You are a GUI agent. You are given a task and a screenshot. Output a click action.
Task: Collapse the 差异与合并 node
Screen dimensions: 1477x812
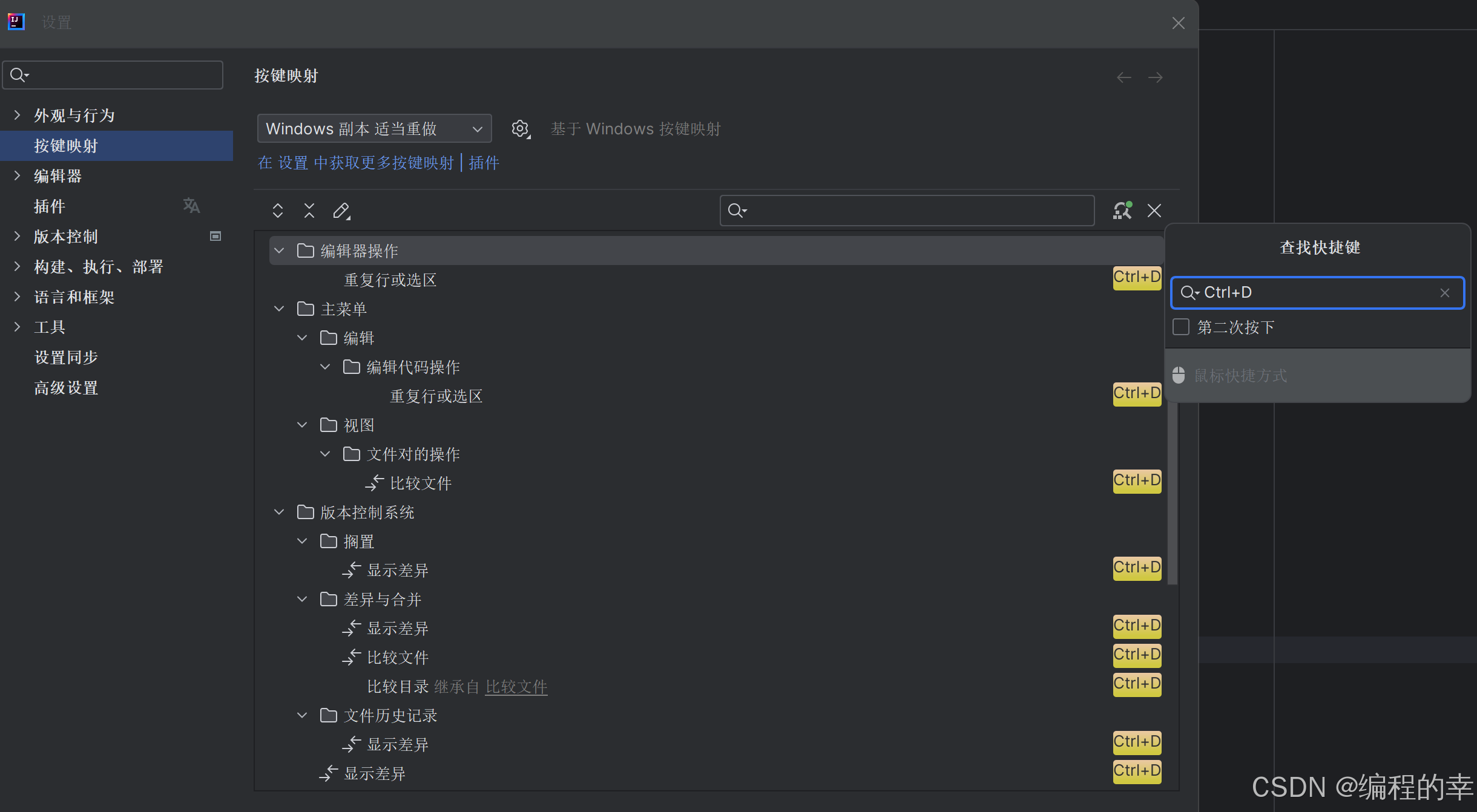302,599
